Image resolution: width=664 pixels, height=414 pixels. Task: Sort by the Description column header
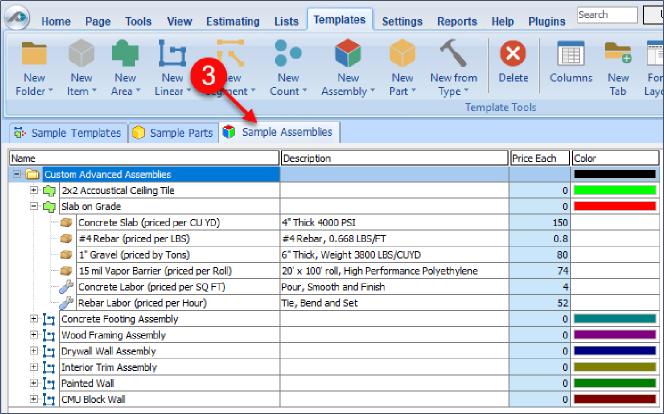pyautogui.click(x=394, y=158)
